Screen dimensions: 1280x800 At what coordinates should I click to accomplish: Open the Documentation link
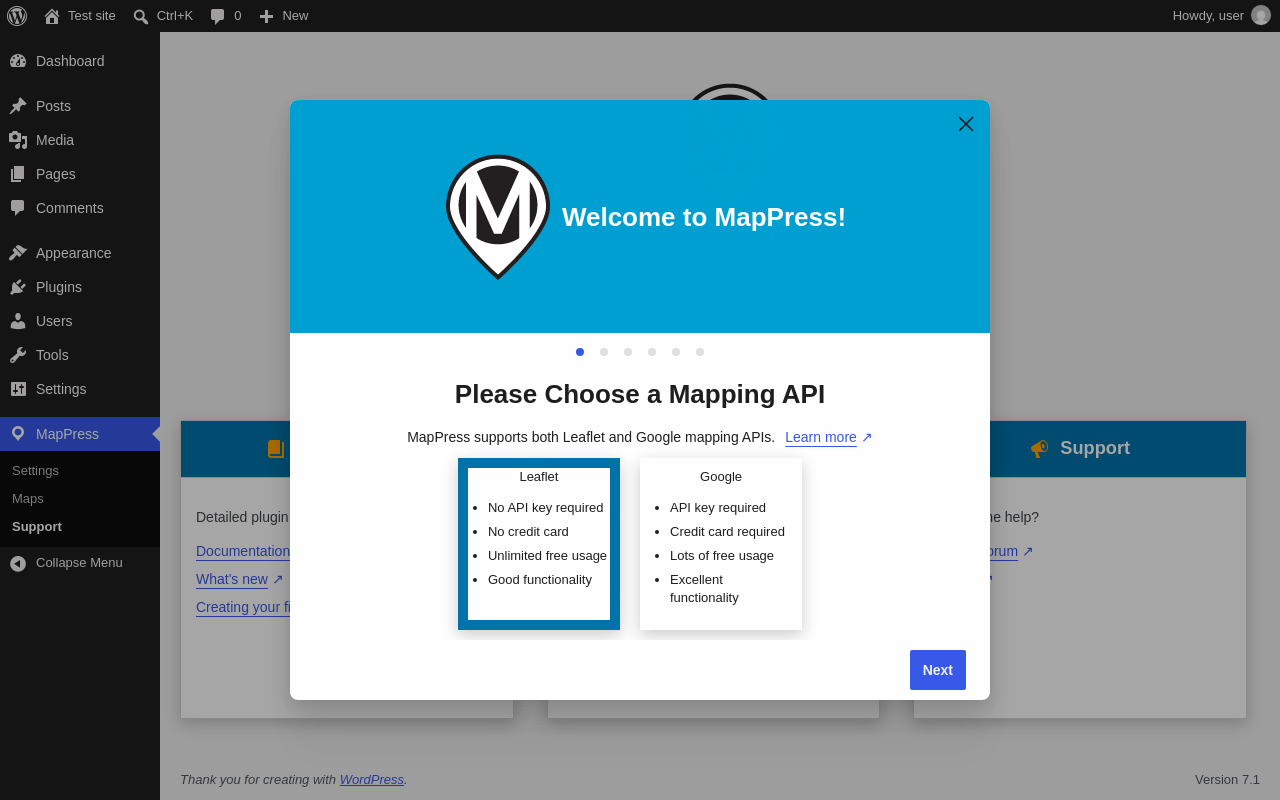(243, 551)
